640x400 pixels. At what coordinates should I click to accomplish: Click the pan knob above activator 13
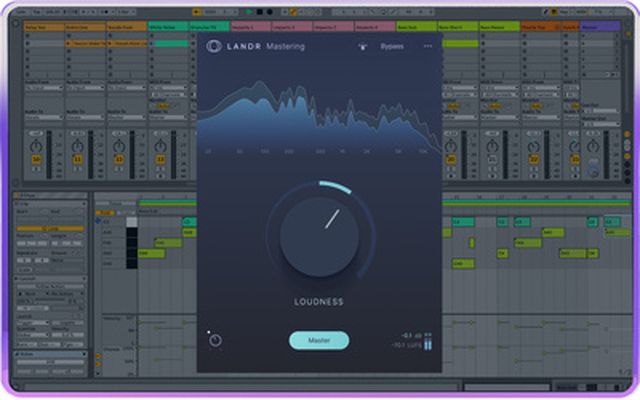point(160,146)
